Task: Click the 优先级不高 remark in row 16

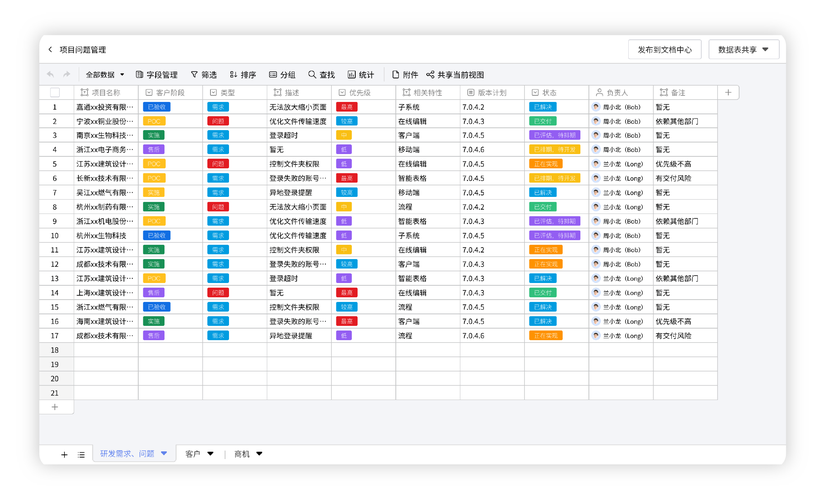Action: coord(673,321)
